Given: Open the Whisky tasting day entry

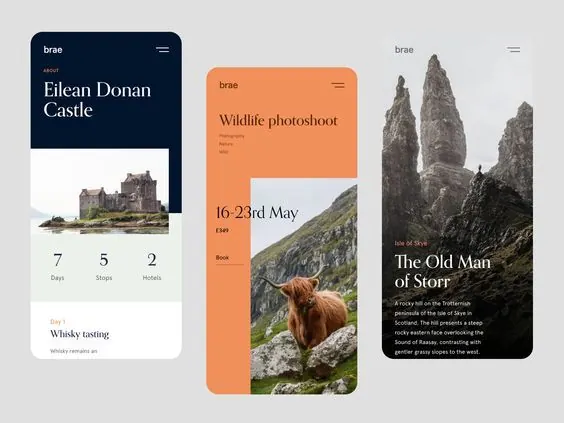Looking at the screenshot, I should coord(79,334).
